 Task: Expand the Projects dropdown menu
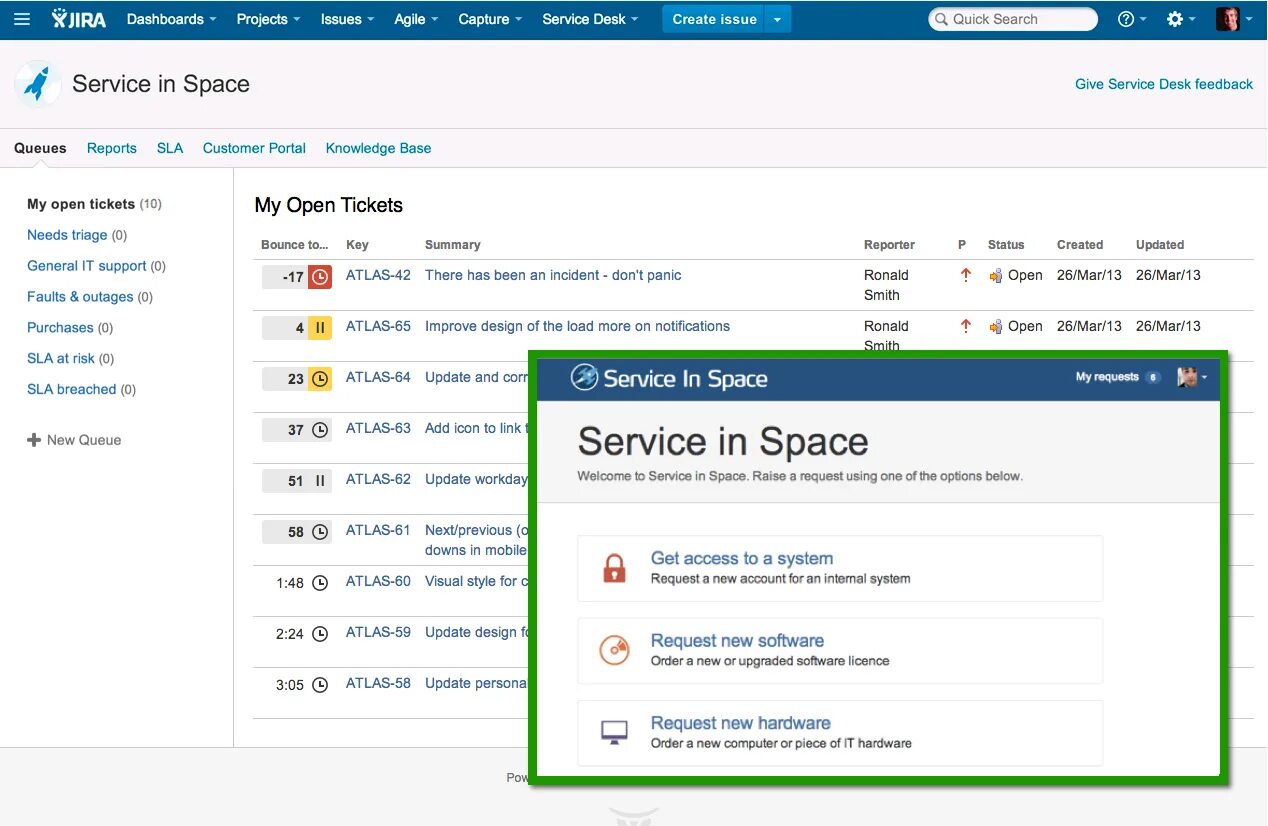coord(268,19)
